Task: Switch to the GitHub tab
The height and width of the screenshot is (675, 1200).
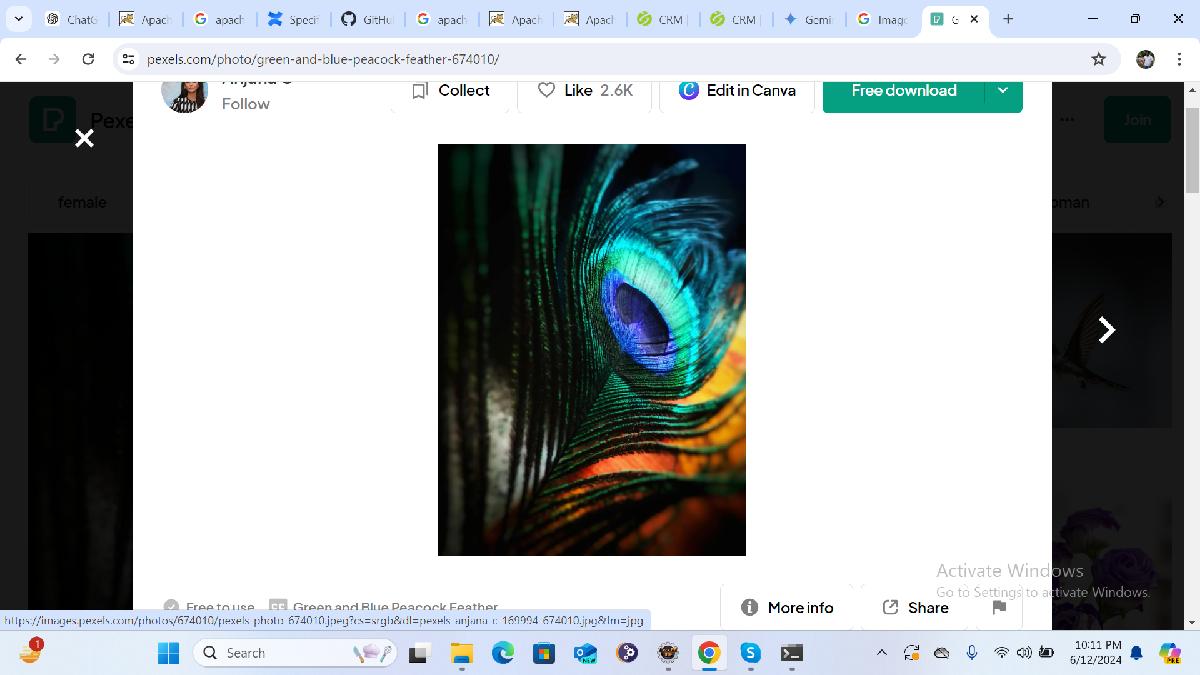Action: [x=366, y=19]
